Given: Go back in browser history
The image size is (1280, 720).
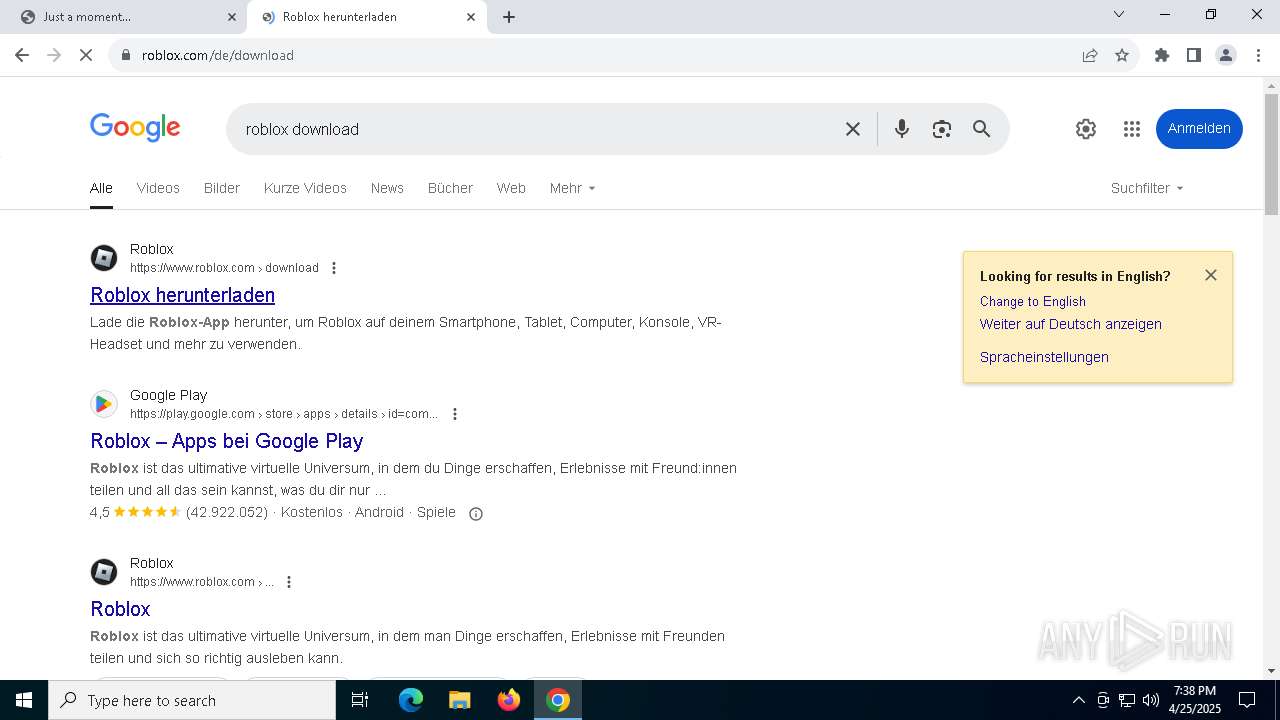Looking at the screenshot, I should pos(22,55).
